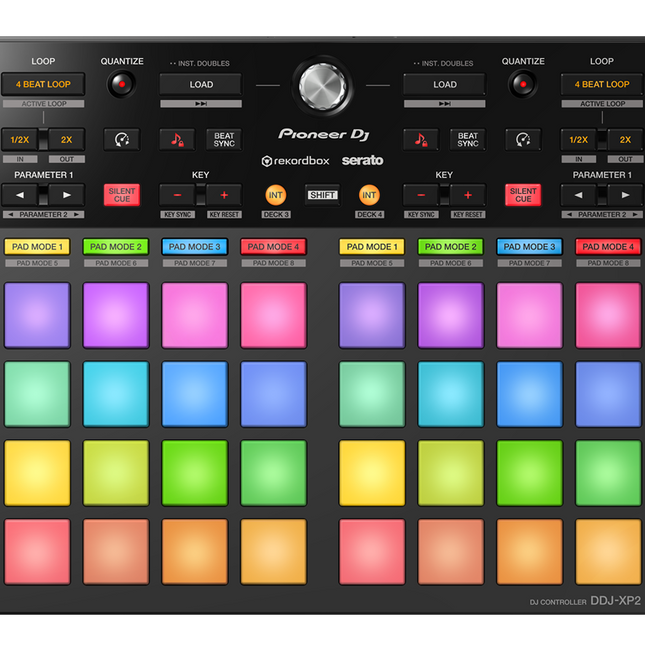Tap the right deck top-row light pink pad
The height and width of the screenshot is (645, 645).
529,316
